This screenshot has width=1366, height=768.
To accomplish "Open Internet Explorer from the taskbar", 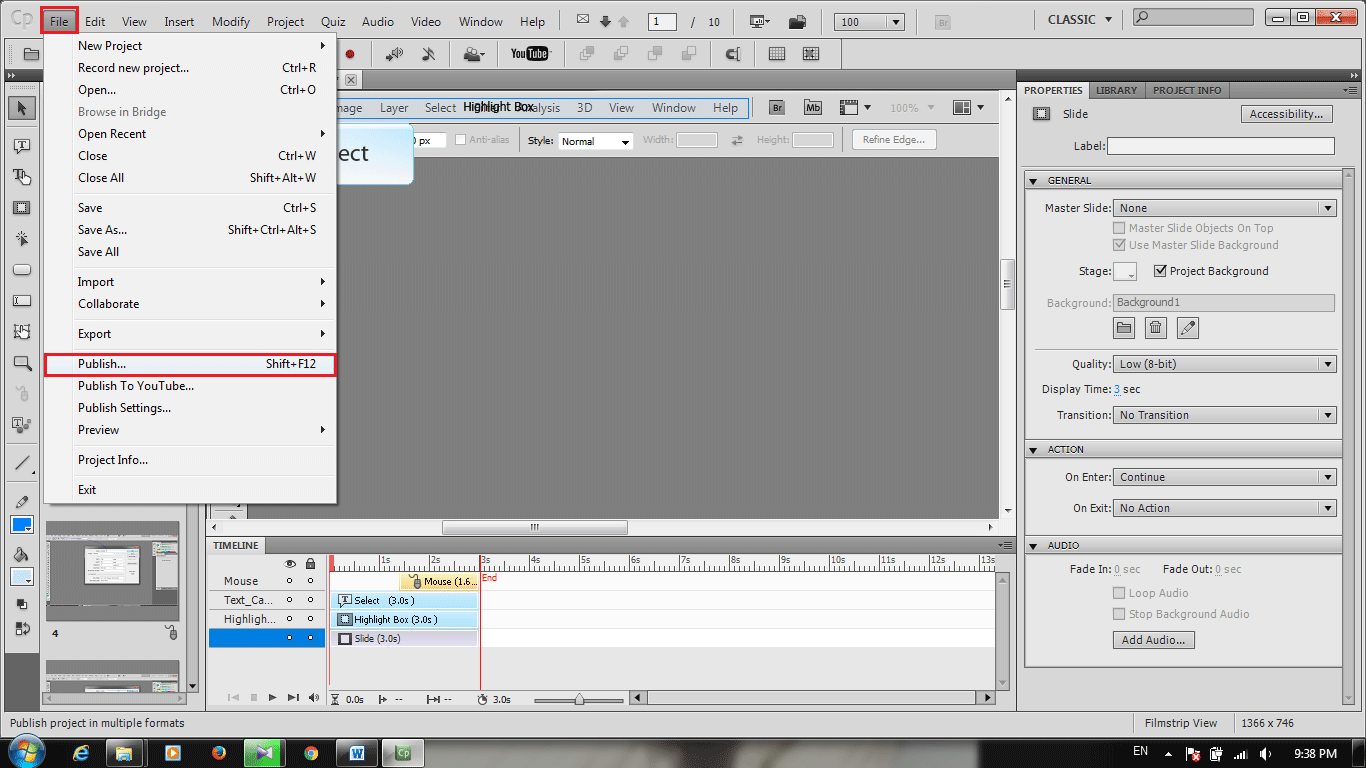I will (x=81, y=752).
